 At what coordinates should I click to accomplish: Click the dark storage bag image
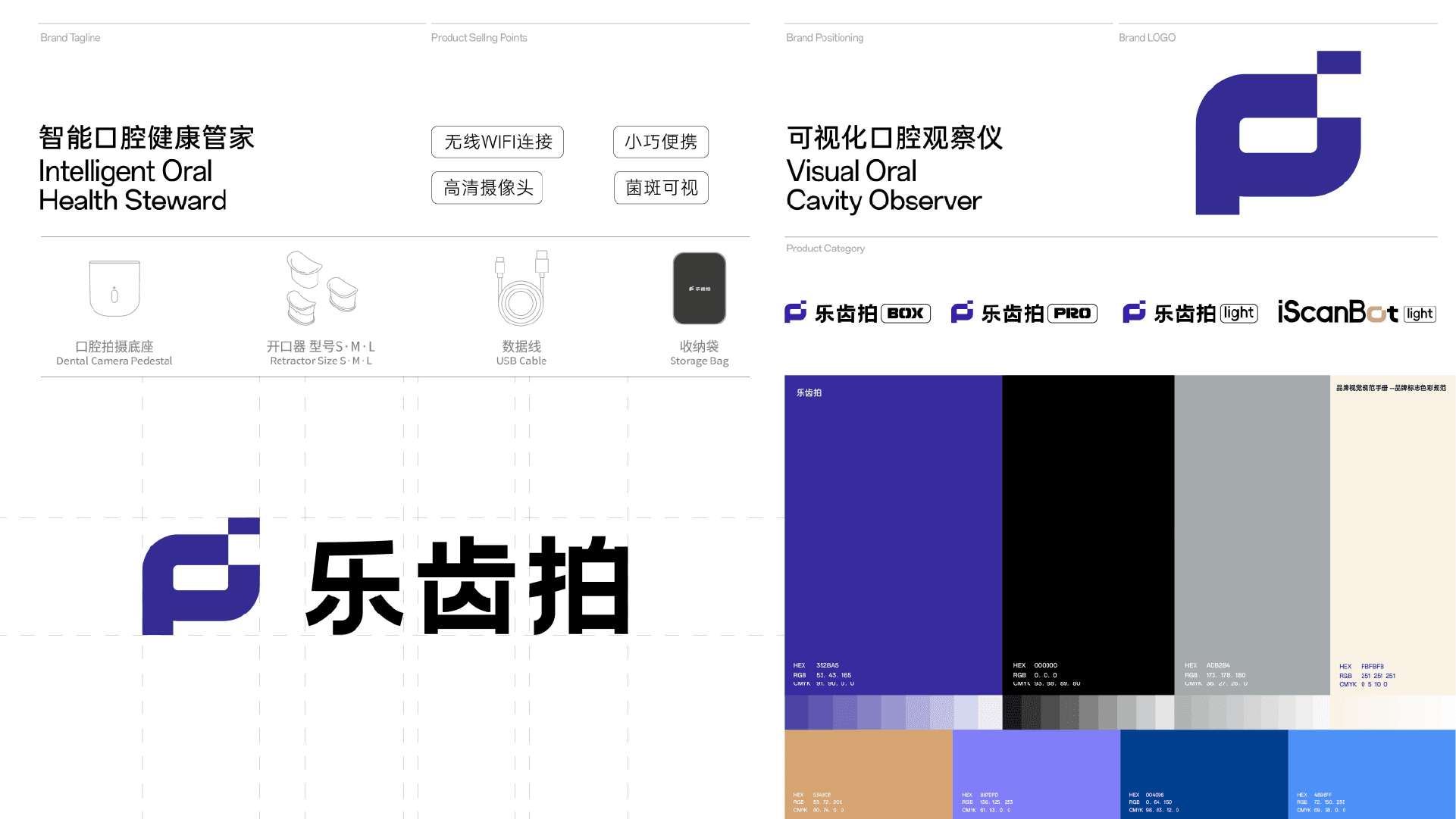(x=700, y=288)
